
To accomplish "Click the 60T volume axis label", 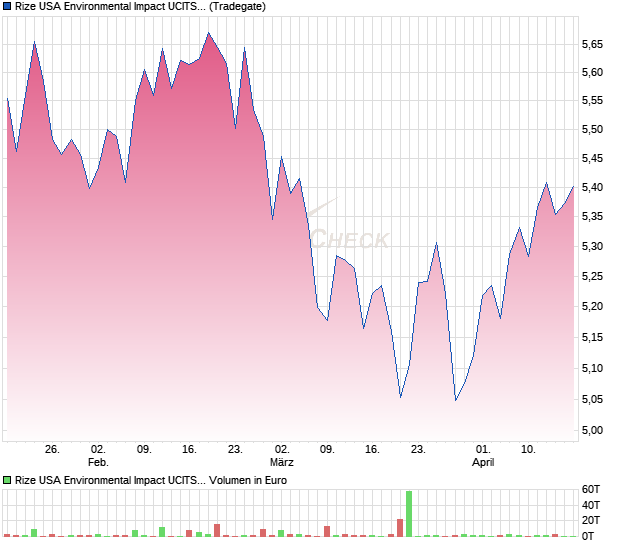I will tap(591, 490).
